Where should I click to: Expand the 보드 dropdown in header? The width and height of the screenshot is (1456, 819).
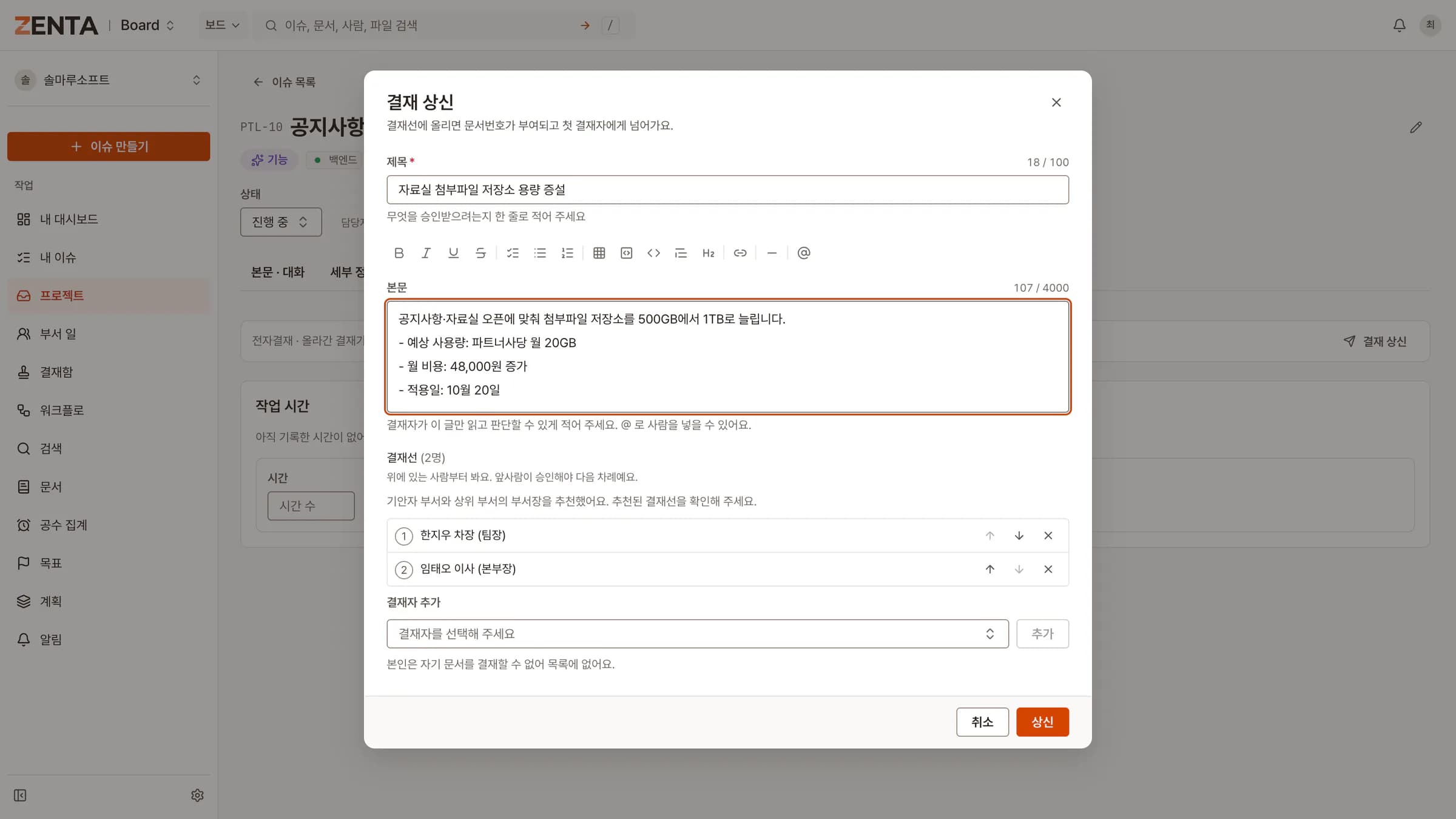(x=222, y=25)
